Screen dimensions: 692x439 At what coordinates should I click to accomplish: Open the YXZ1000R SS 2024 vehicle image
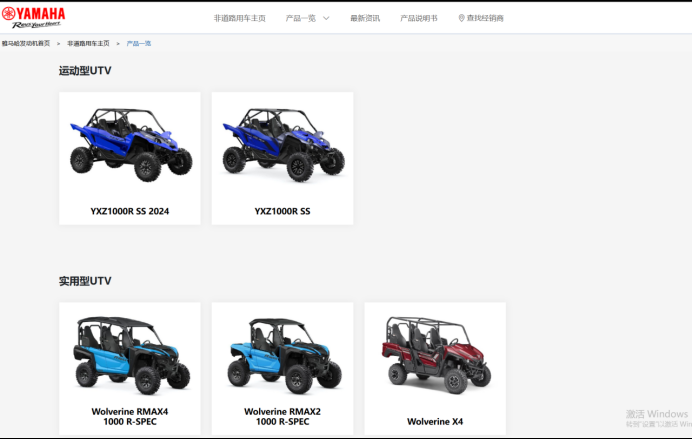(x=131, y=145)
